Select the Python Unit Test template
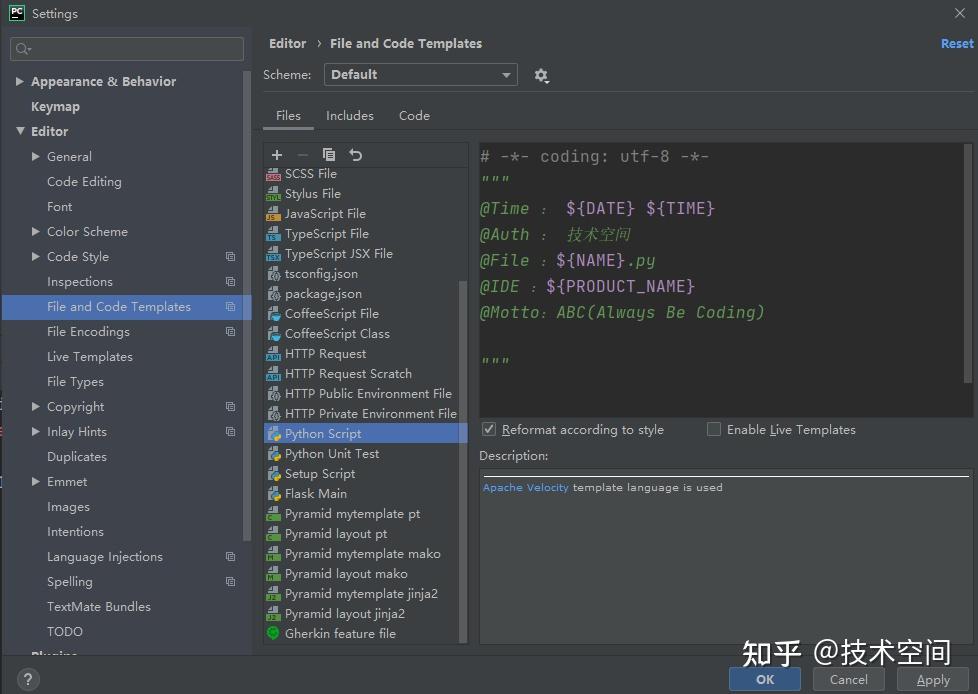Viewport: 978px width, 694px height. coord(330,453)
